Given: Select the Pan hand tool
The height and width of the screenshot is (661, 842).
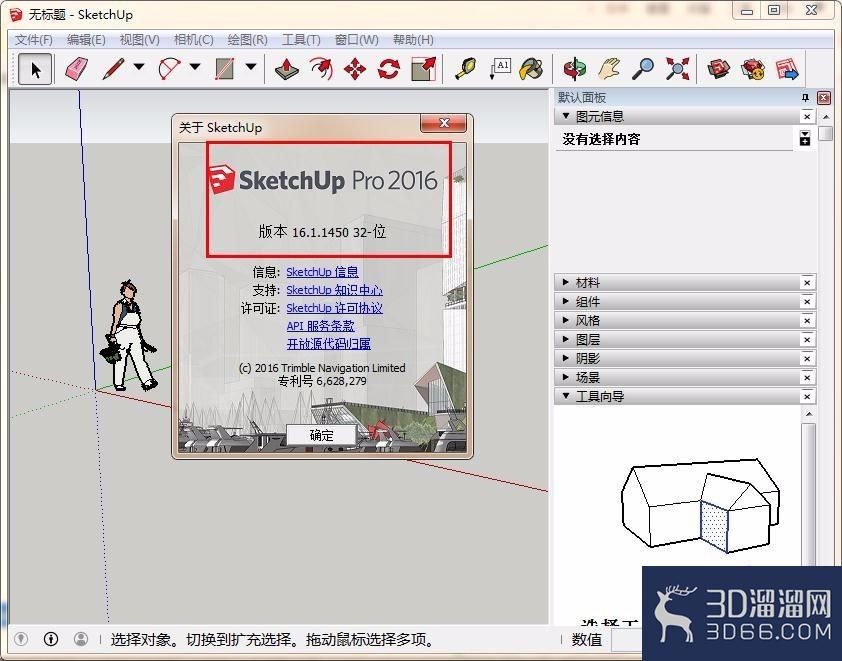Looking at the screenshot, I should click(x=609, y=69).
